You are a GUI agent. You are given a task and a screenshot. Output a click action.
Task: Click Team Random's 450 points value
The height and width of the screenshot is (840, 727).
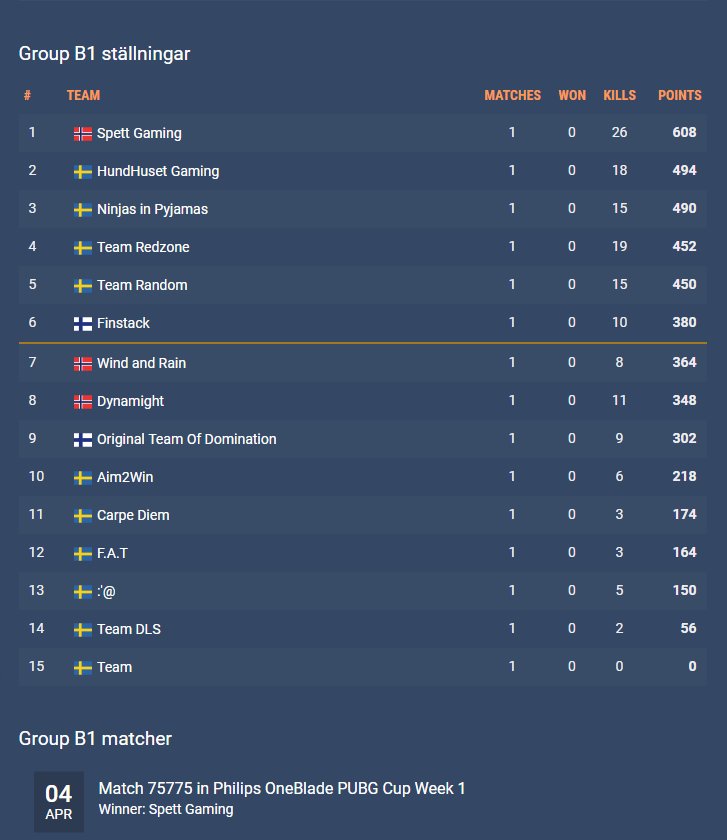click(685, 284)
